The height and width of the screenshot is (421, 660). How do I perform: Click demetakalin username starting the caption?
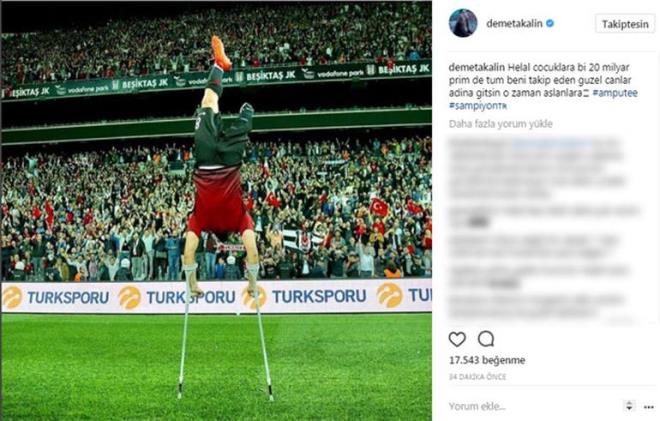coord(476,67)
